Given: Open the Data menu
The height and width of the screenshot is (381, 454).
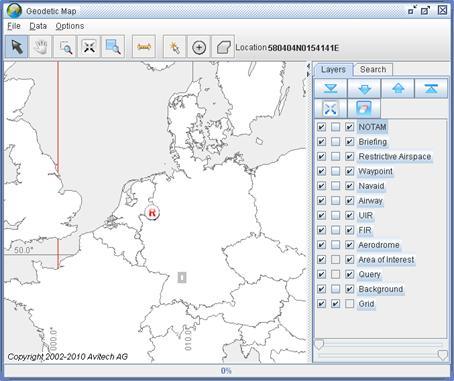Looking at the screenshot, I should coord(38,26).
